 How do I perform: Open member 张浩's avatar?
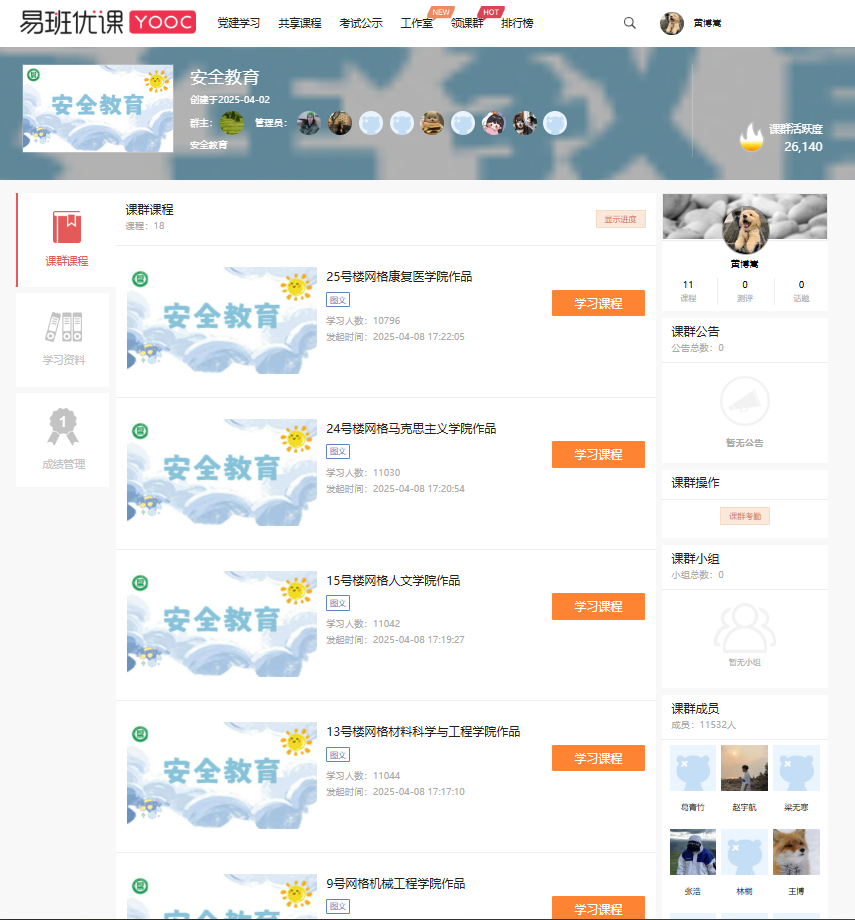pos(693,852)
